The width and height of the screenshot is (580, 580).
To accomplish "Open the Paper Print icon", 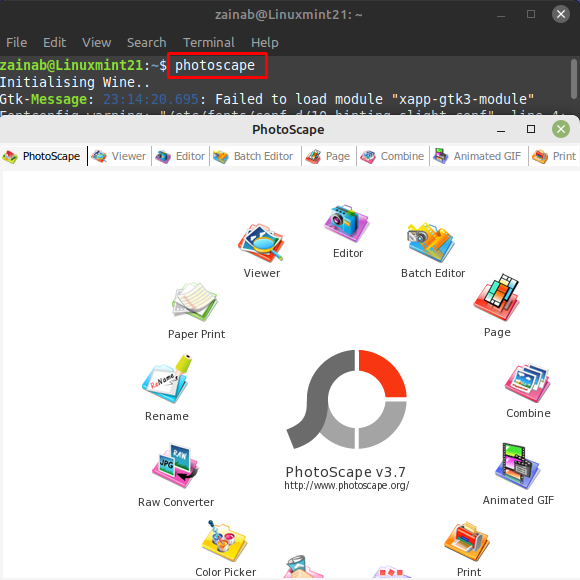I will coord(195,302).
